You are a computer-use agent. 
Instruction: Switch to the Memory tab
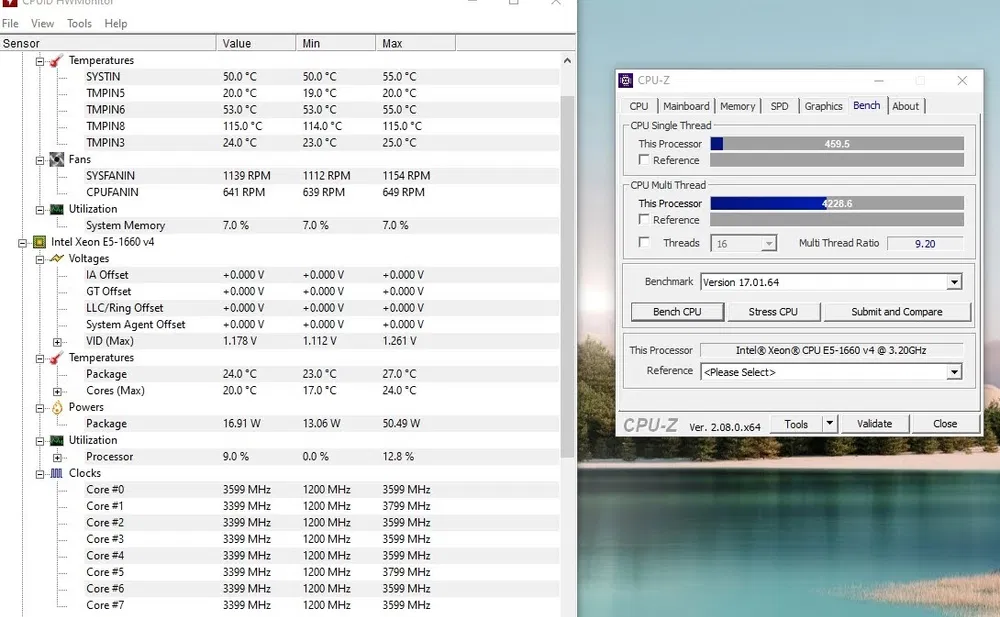(737, 107)
